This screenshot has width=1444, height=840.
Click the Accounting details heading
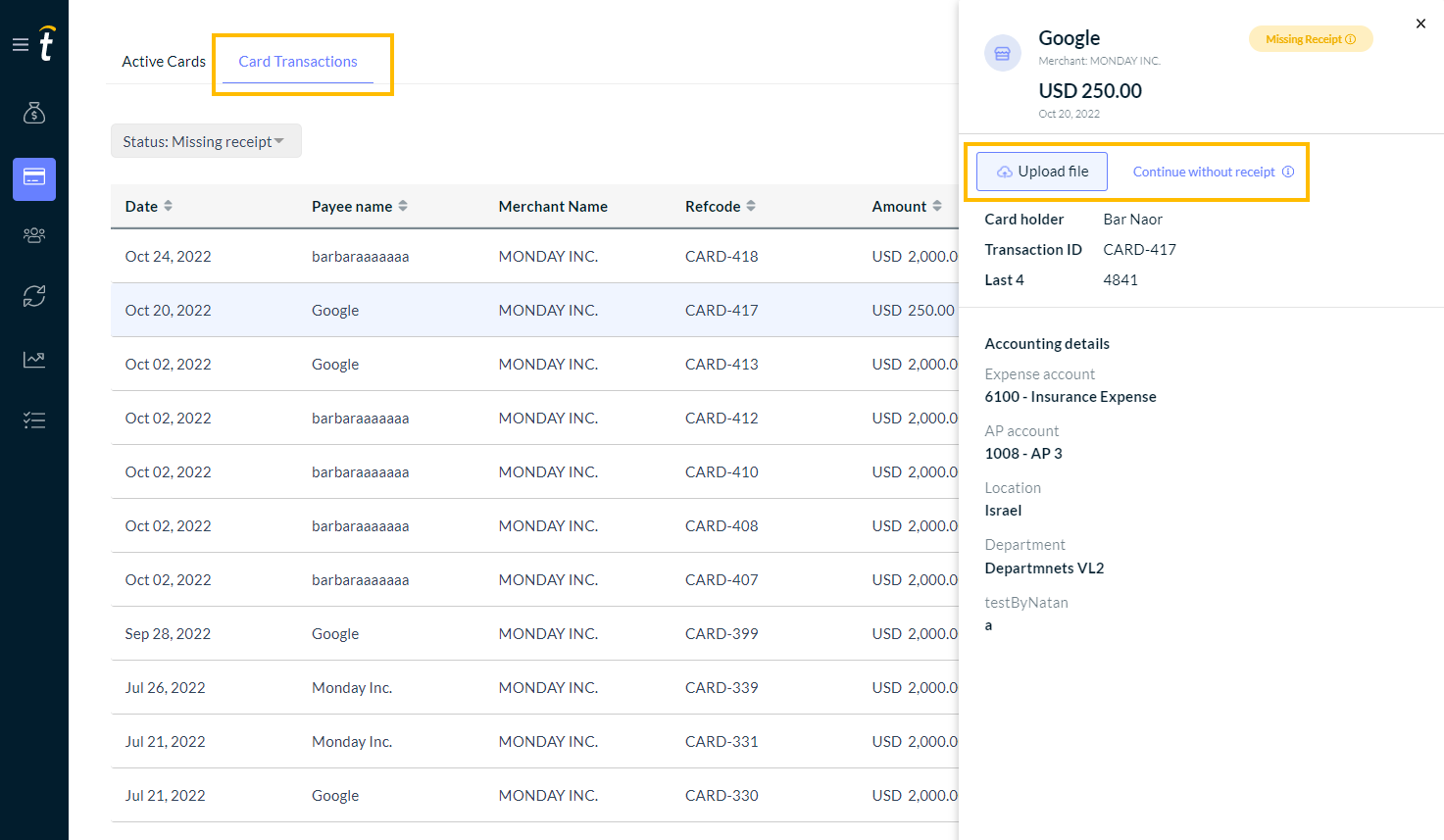(x=1047, y=343)
